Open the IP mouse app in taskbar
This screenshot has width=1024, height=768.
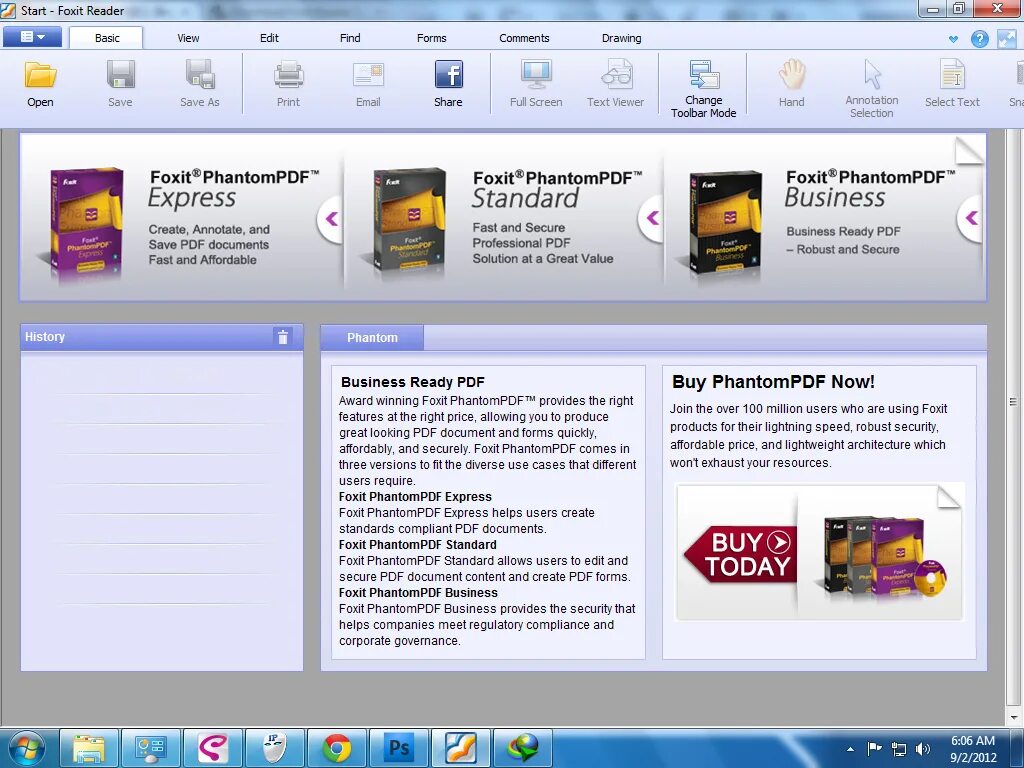tap(274, 748)
